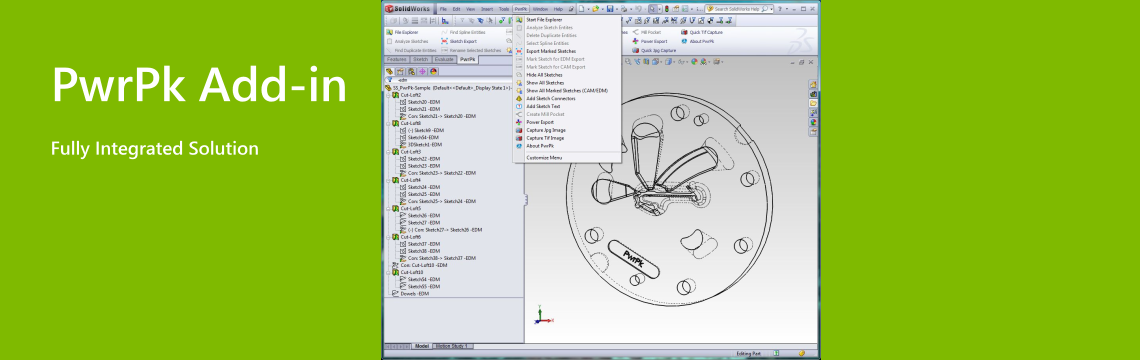Open the Insert menu
The height and width of the screenshot is (360, 1140).
point(487,9)
